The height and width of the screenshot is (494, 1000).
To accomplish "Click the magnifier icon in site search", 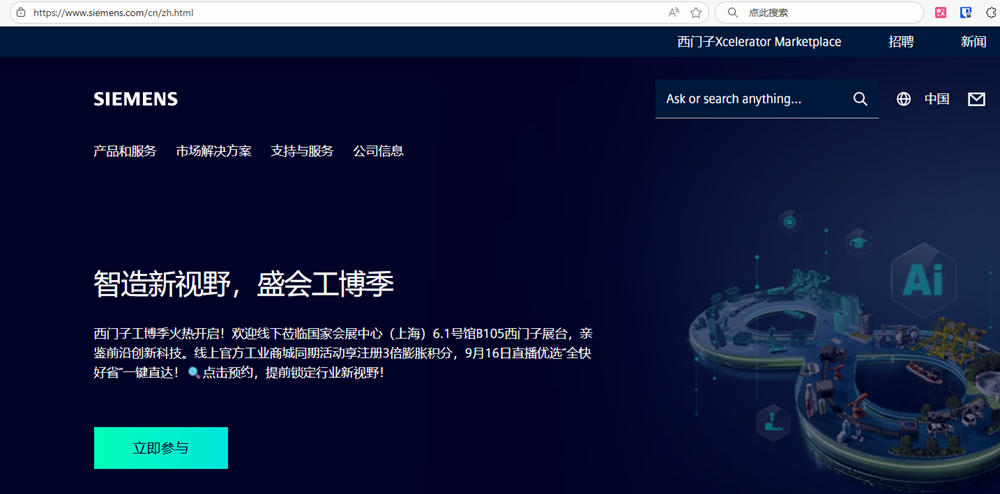I will (860, 99).
